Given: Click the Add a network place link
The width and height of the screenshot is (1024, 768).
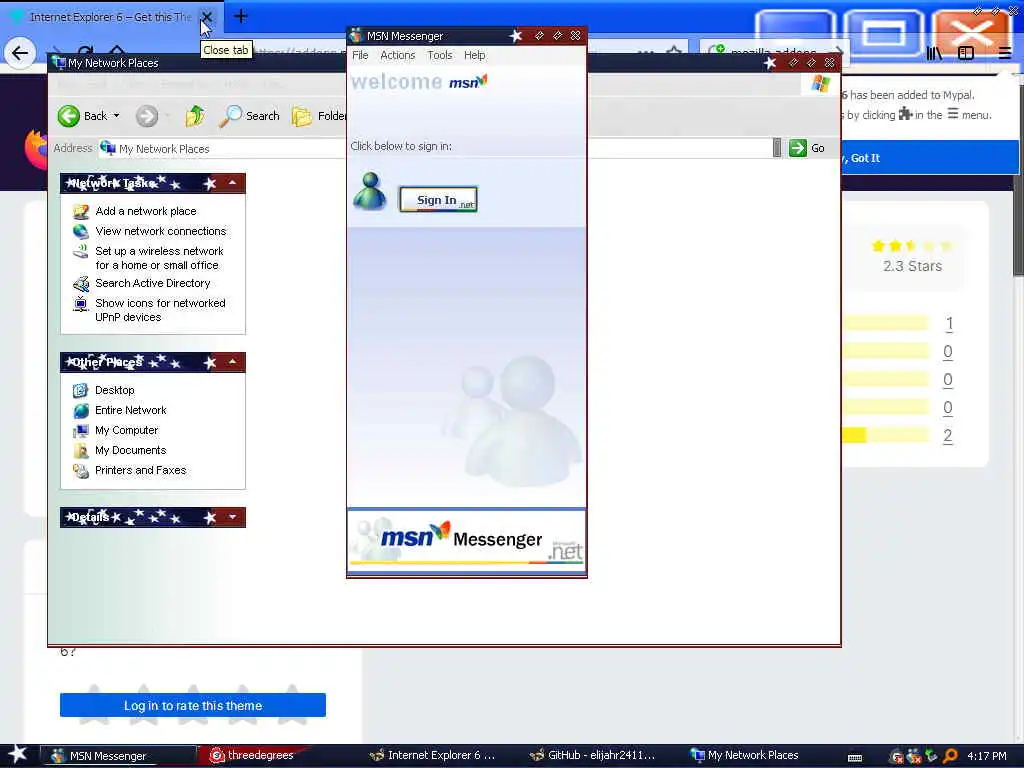Looking at the screenshot, I should (146, 211).
